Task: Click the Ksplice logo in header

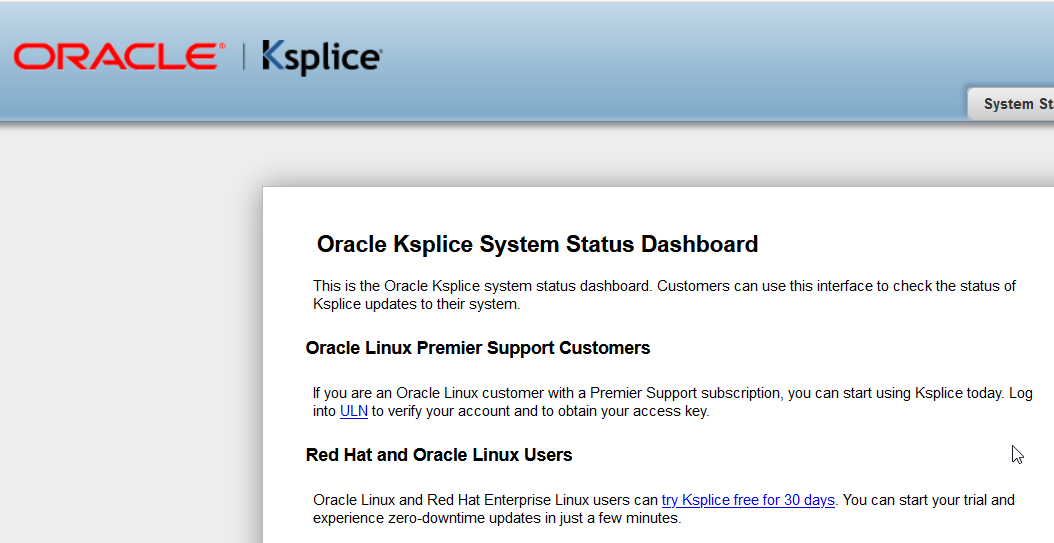Action: (321, 57)
